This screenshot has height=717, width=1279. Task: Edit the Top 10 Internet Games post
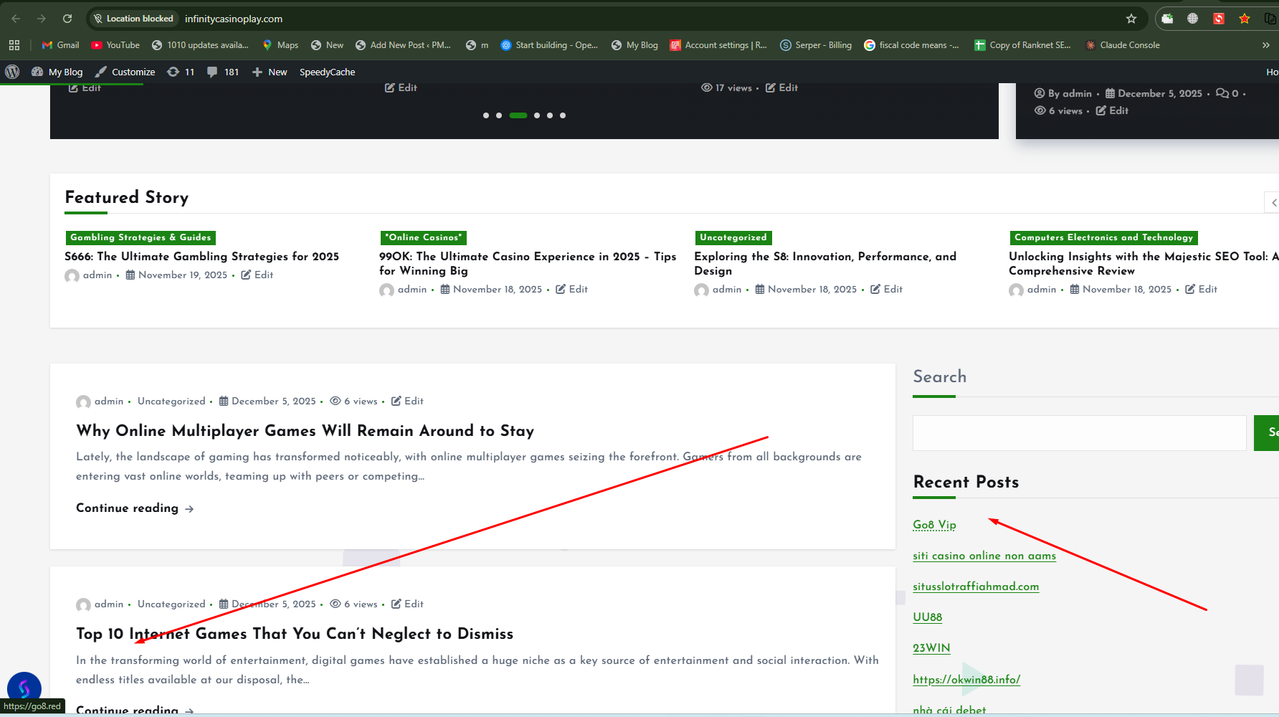coord(407,604)
